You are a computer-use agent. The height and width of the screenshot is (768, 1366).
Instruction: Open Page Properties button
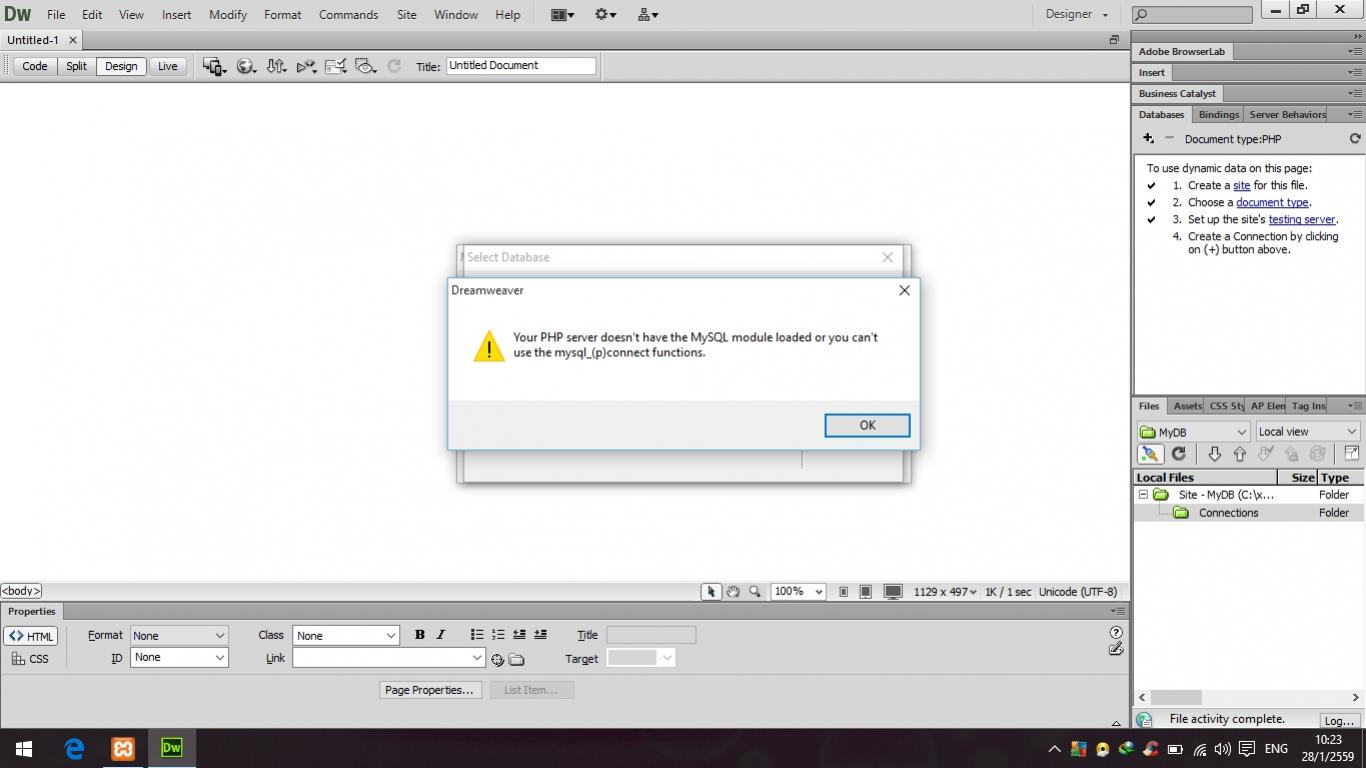click(430, 690)
